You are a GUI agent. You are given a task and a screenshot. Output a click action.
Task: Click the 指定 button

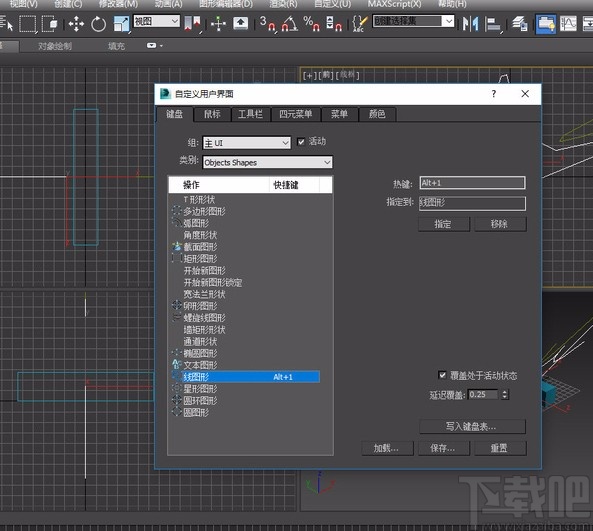pyautogui.click(x=444, y=224)
